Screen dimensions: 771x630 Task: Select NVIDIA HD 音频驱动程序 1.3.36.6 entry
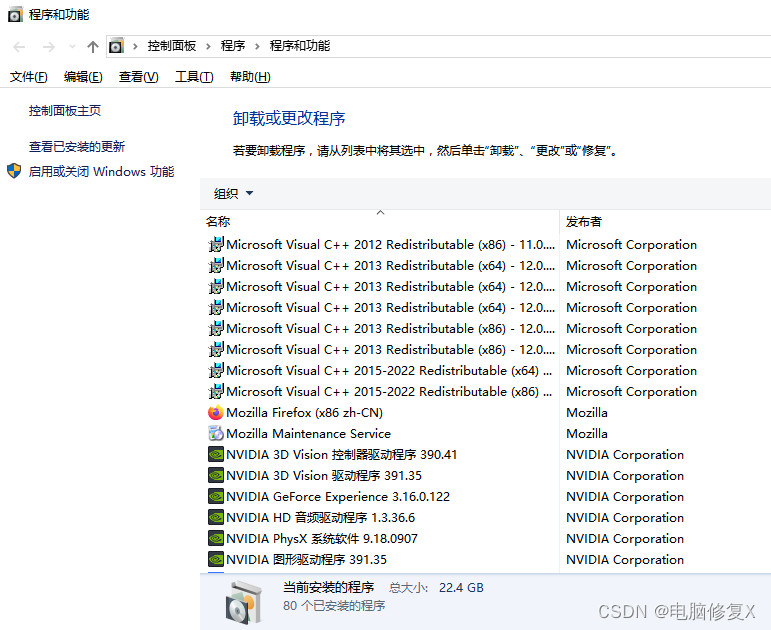pyautogui.click(x=320, y=517)
